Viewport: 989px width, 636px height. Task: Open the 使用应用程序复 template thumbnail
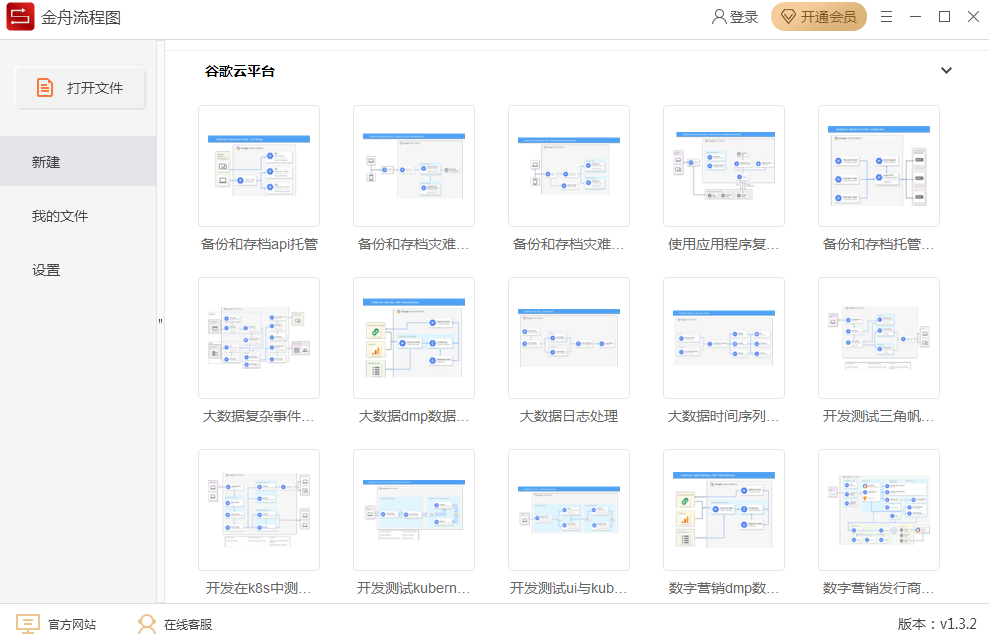[x=724, y=166]
